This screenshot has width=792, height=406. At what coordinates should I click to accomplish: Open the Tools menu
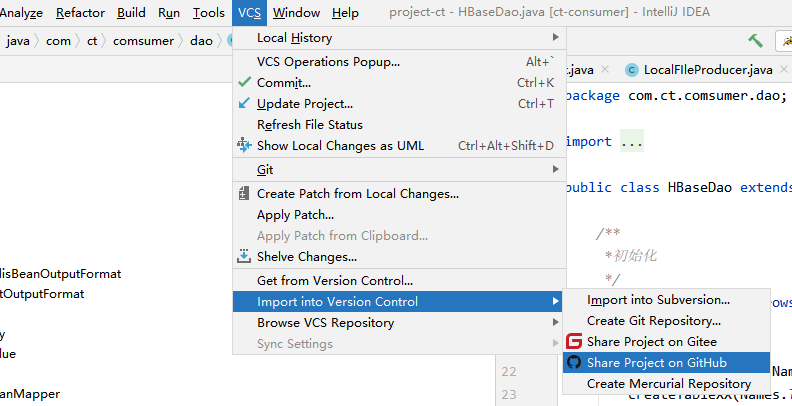(209, 13)
